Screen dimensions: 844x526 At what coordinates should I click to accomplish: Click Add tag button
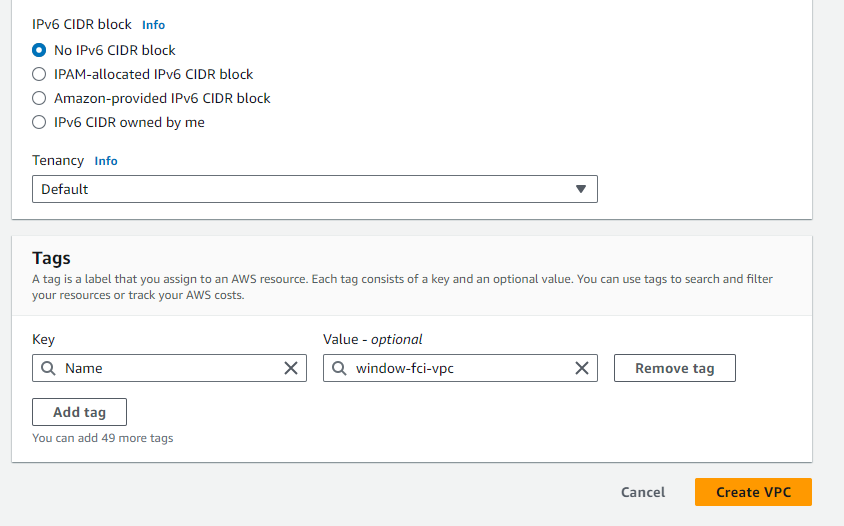tap(80, 412)
